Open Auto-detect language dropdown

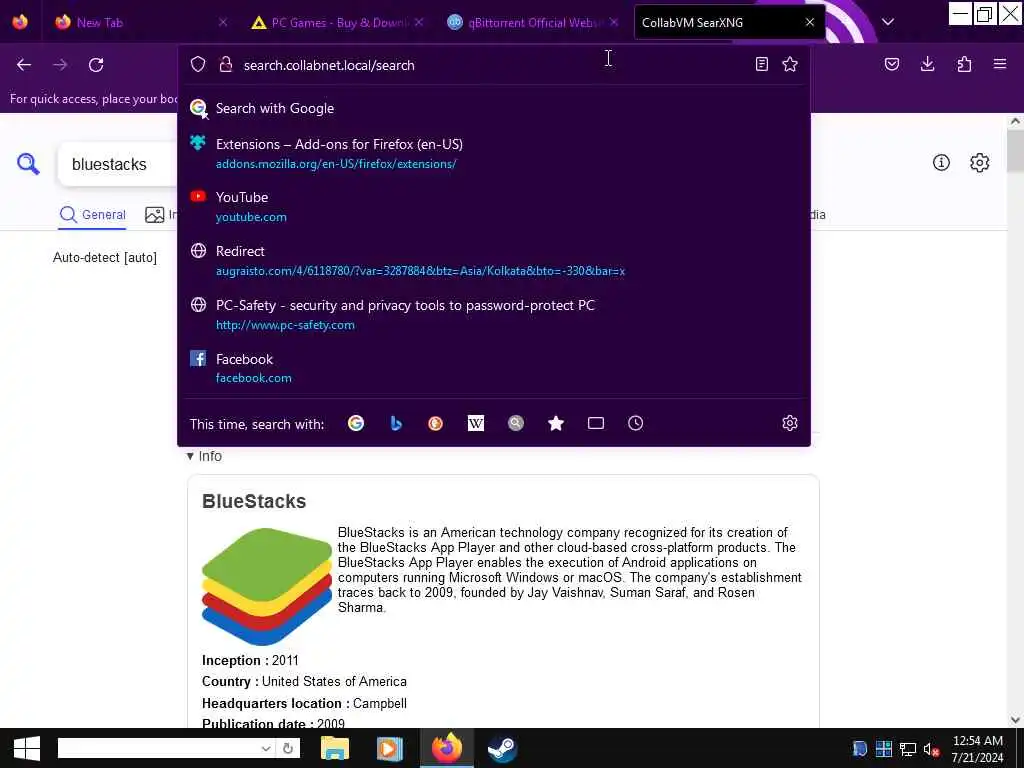click(105, 257)
